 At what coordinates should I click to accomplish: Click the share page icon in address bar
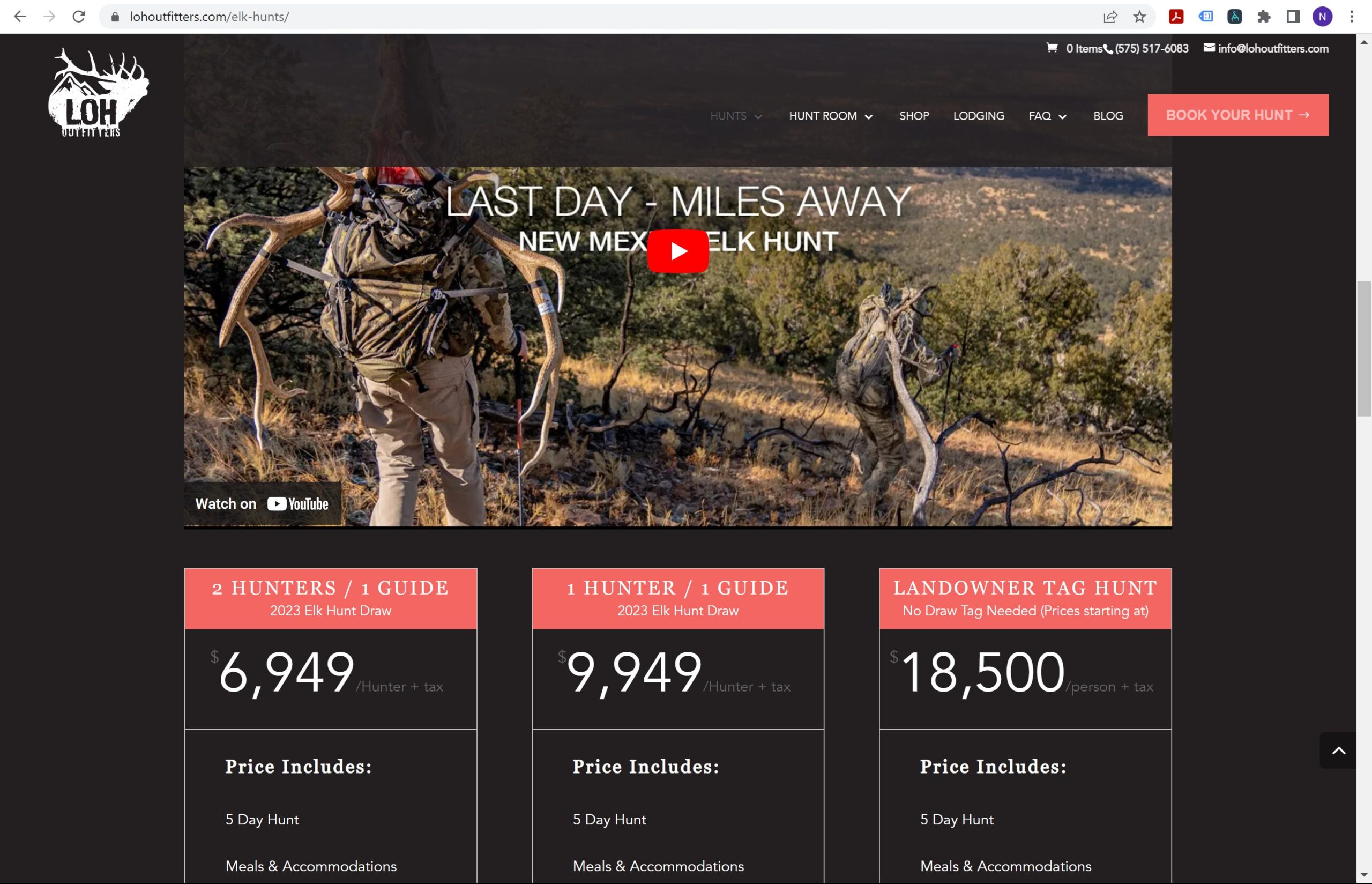point(1110,17)
